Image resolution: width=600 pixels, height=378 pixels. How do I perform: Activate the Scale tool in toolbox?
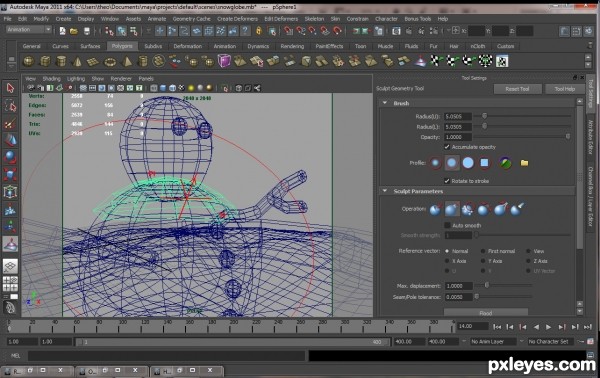10,174
